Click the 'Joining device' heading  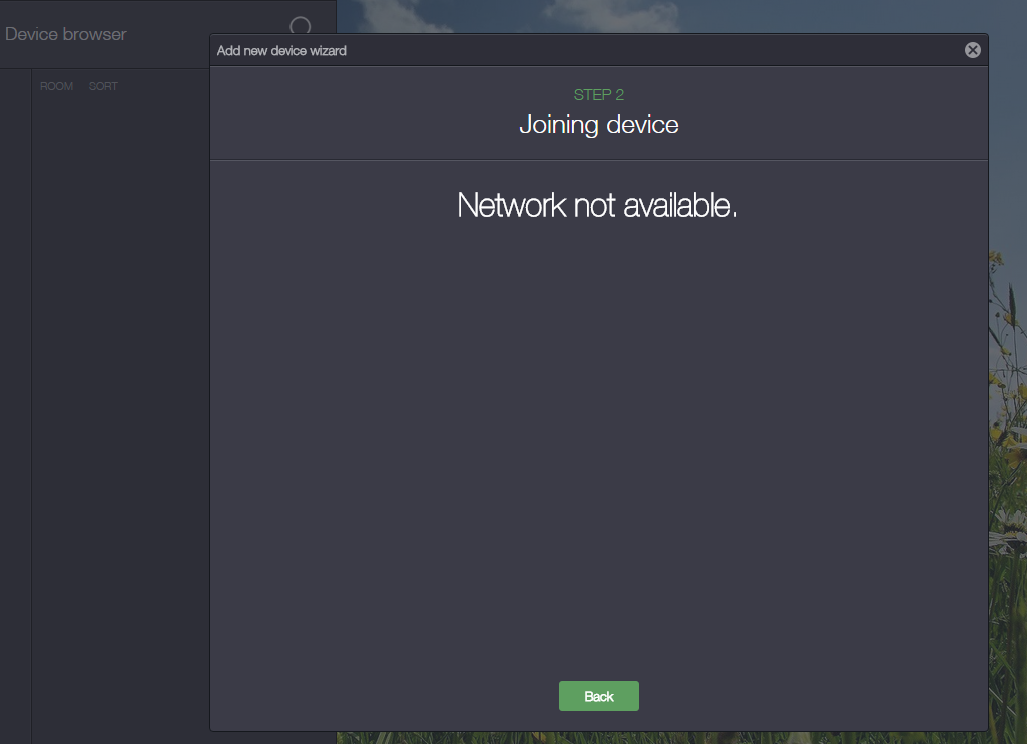click(x=598, y=125)
